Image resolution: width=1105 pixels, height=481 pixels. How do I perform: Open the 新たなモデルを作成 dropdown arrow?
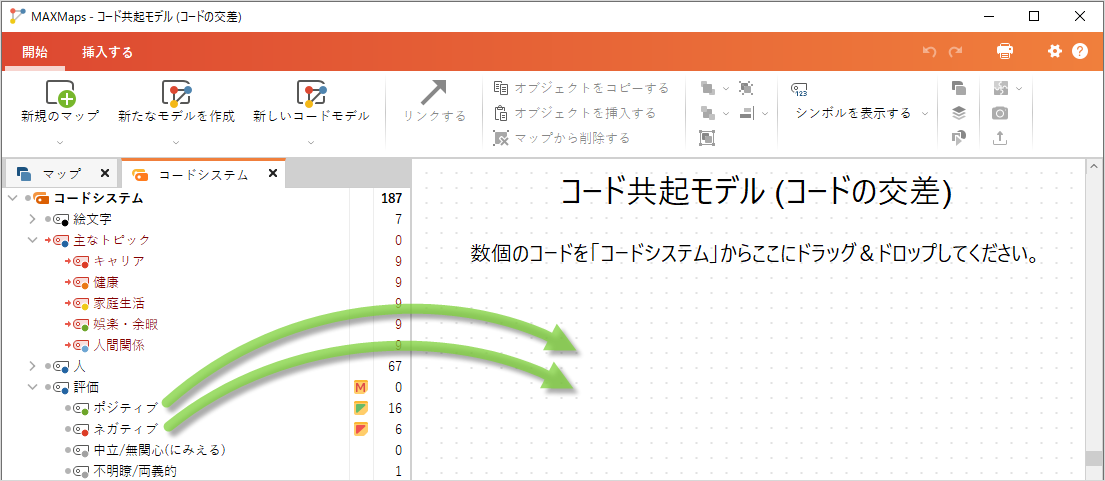(176, 142)
